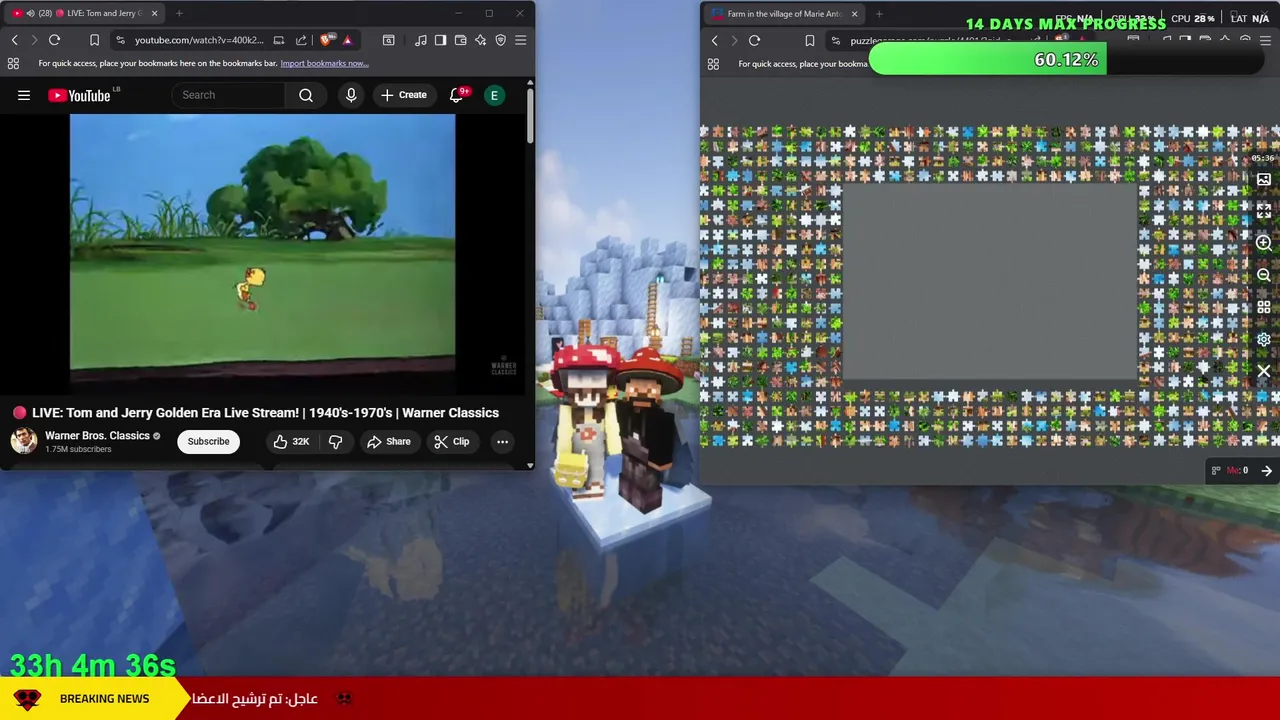Click the BREAKING NEWS ticker label
The height and width of the screenshot is (720, 1280).
[x=104, y=699]
